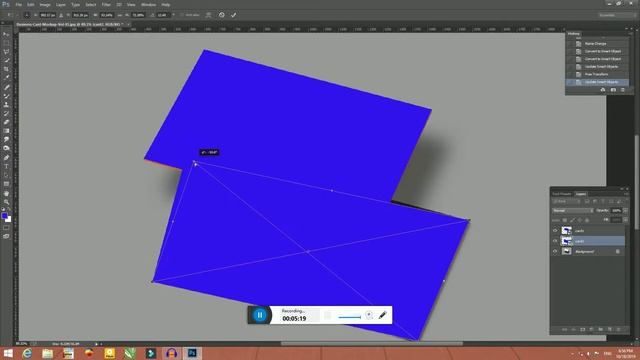Select the Horizontal Type tool
Image resolution: width=640 pixels, height=360 pixels.
pos(6,166)
